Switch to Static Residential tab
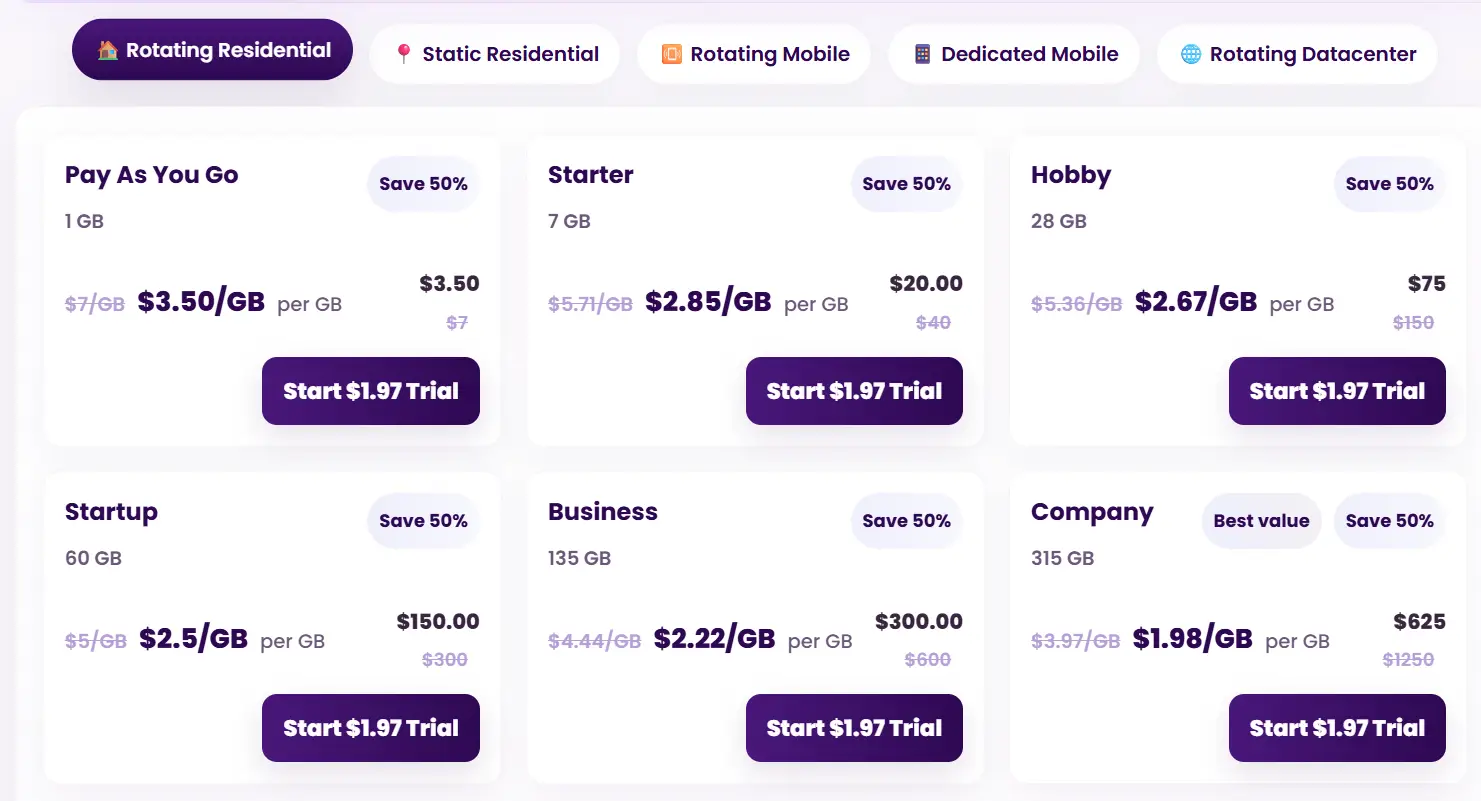Screen dimensions: 1481x801 coord(495,55)
